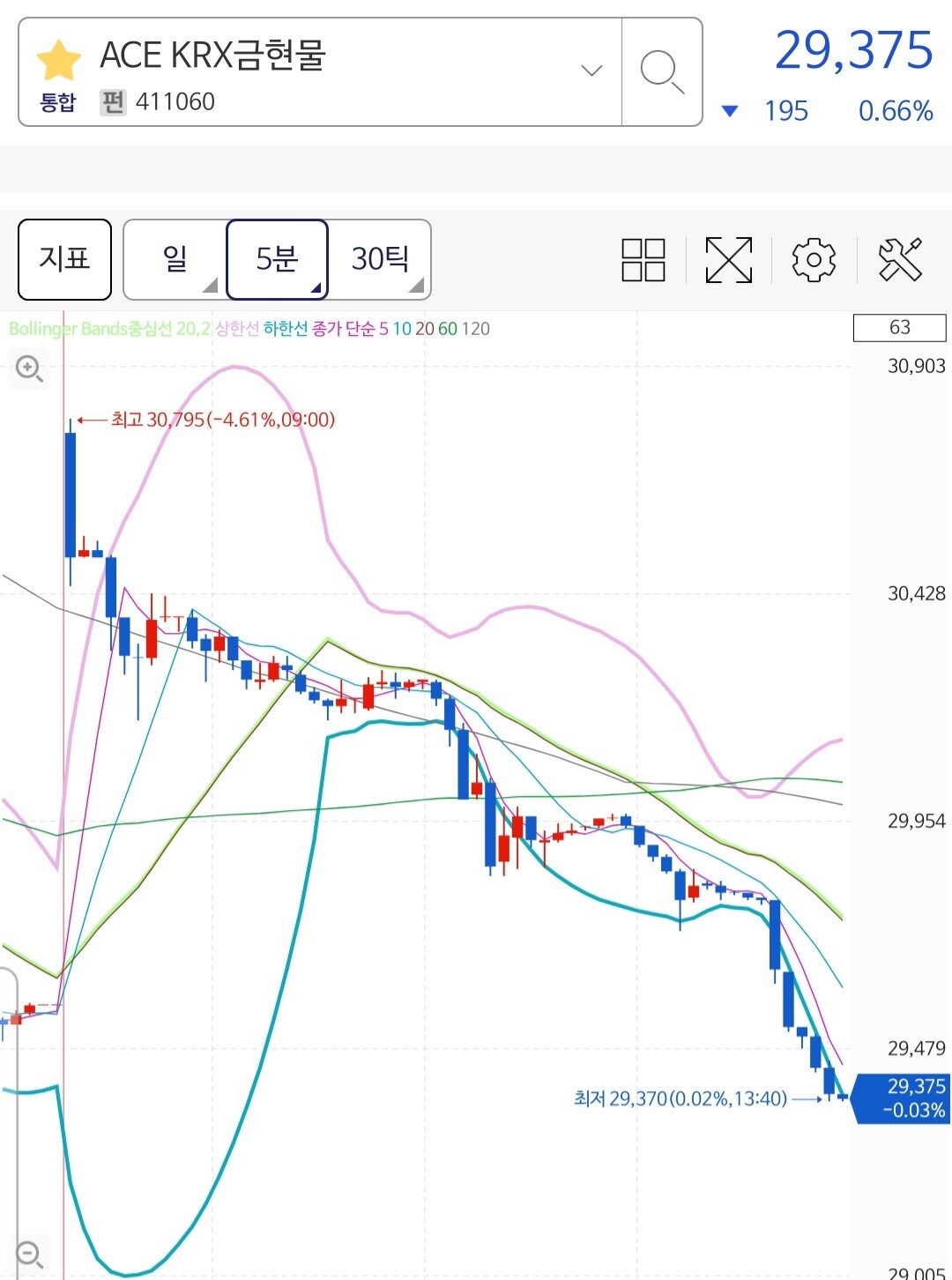Screen dimensions: 952x1280
Task: Tap the 120 moving average legend value
Action: tap(476, 329)
